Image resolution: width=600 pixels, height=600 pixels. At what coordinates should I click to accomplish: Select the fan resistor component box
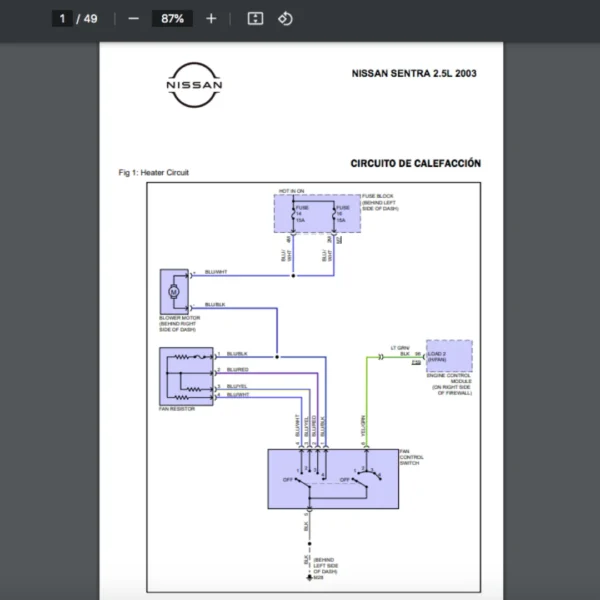[187, 374]
